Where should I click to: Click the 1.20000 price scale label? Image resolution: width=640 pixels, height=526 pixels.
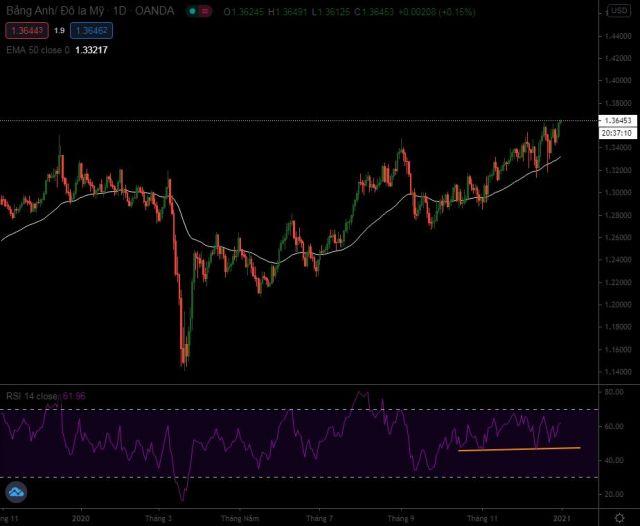618,304
